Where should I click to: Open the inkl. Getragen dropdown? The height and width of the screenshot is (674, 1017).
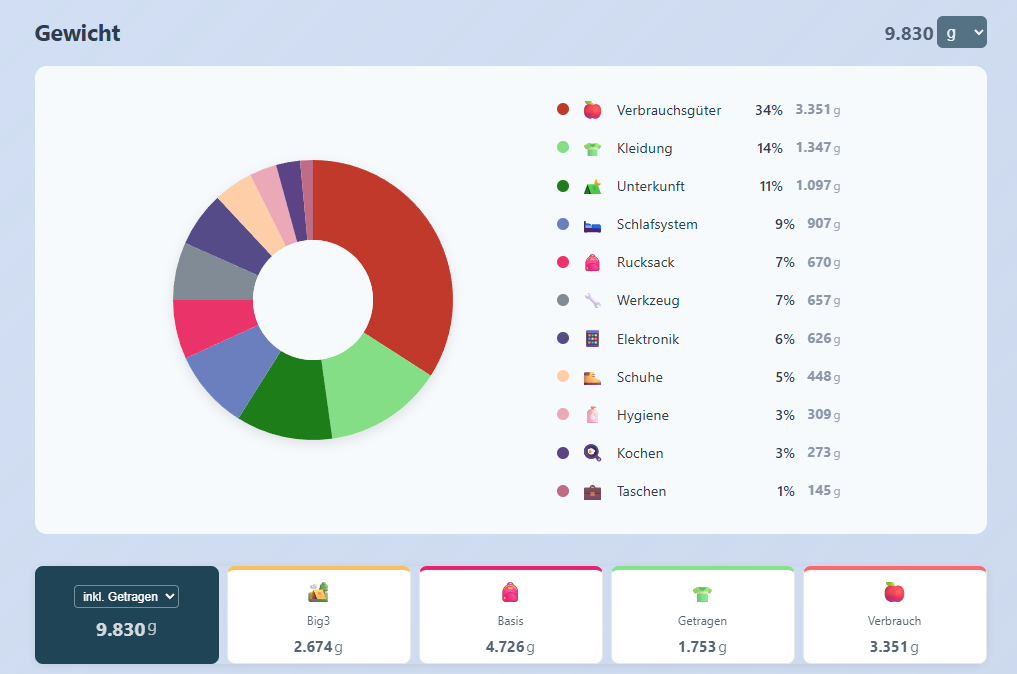point(126,596)
